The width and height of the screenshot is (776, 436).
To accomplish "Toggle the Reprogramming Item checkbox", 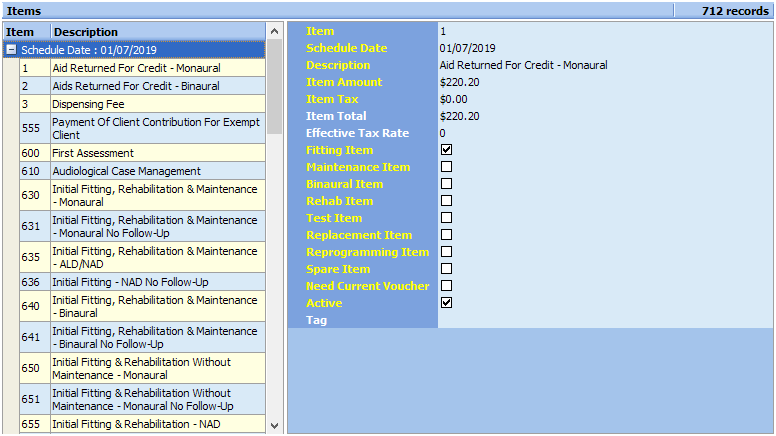I will (446, 251).
